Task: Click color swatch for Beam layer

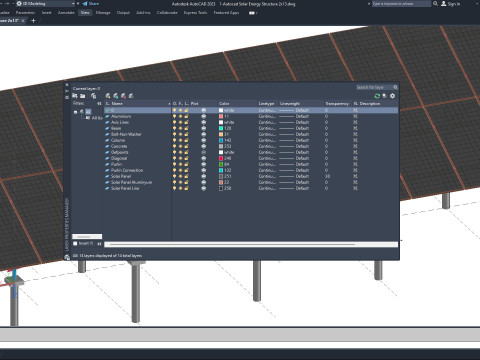Action: coord(221,128)
